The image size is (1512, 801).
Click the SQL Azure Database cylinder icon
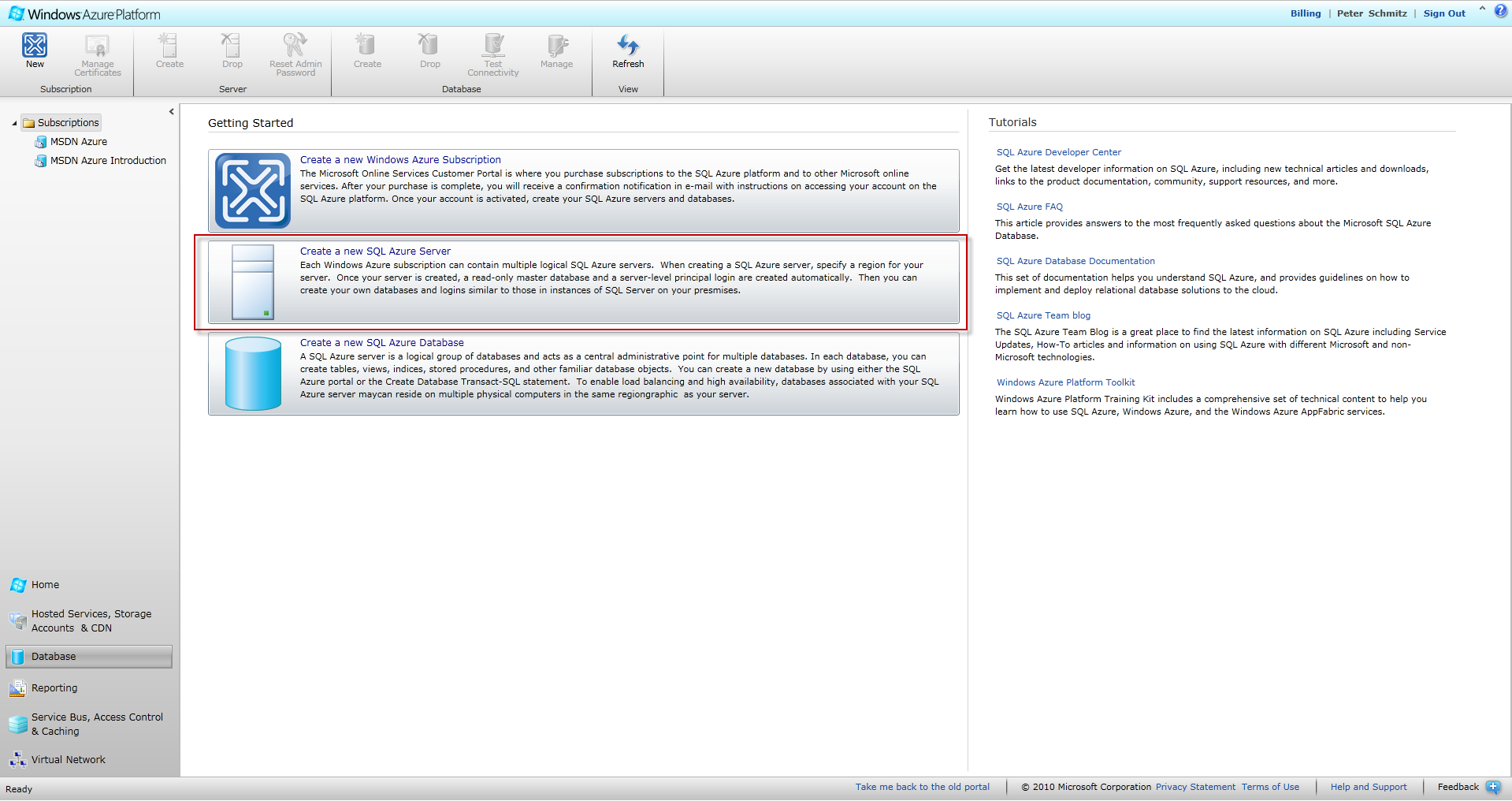[x=253, y=374]
